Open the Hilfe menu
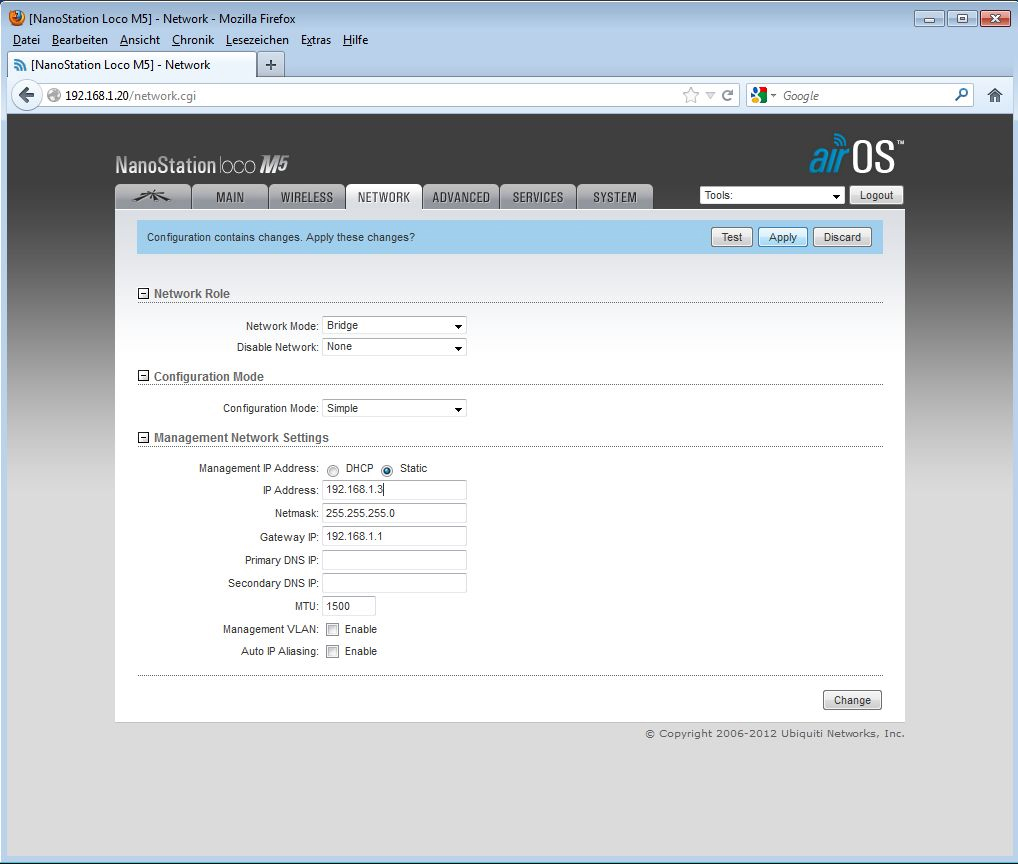 [x=355, y=40]
